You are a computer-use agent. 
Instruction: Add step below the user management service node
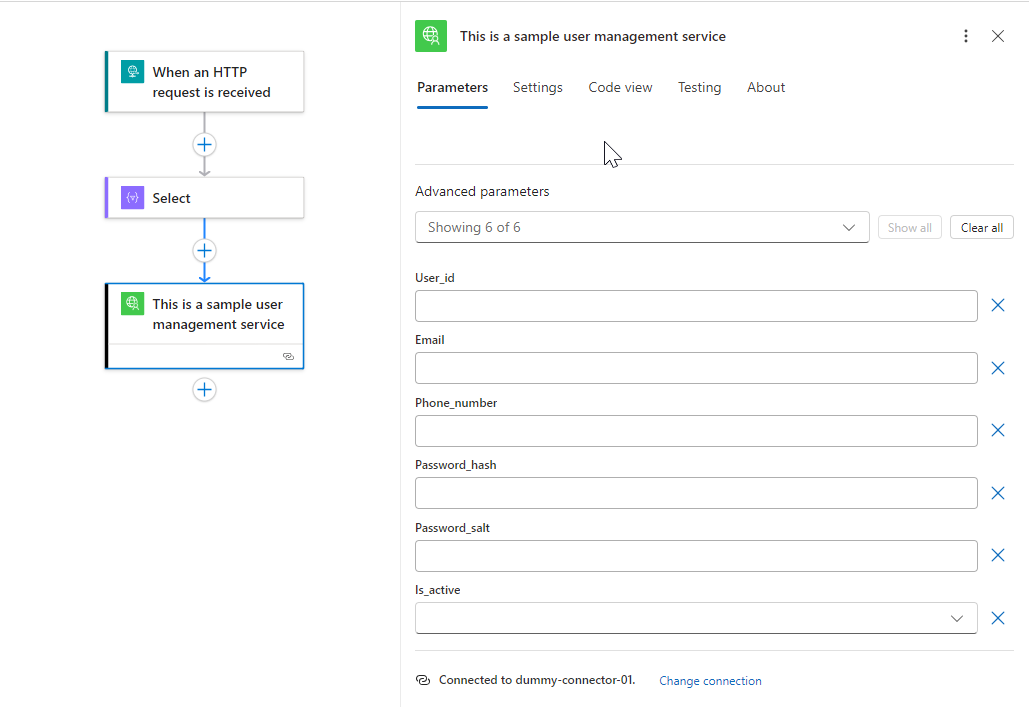[204, 390]
